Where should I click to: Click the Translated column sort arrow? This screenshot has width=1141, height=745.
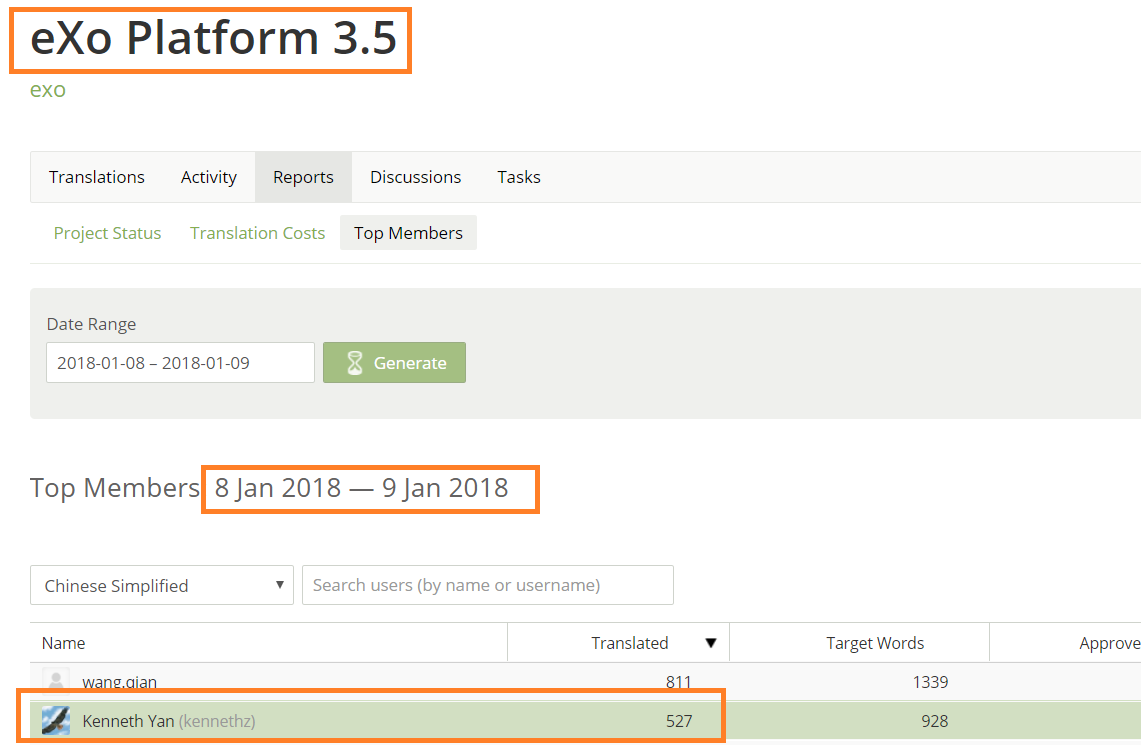711,643
